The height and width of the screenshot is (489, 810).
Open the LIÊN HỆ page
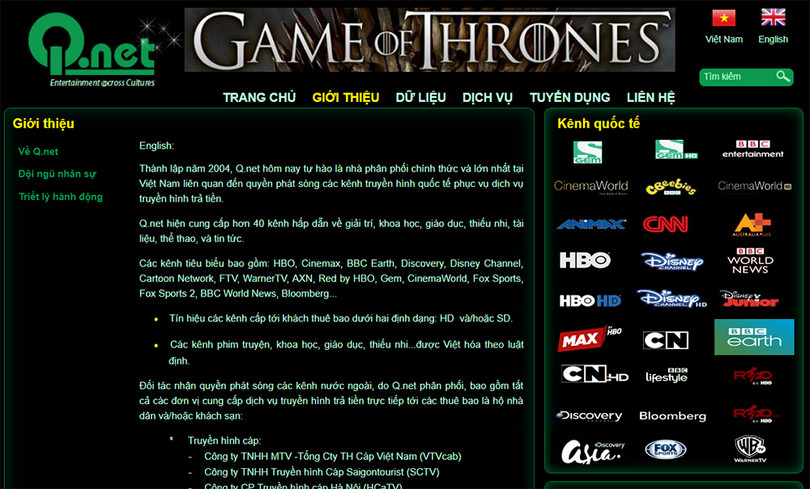650,97
